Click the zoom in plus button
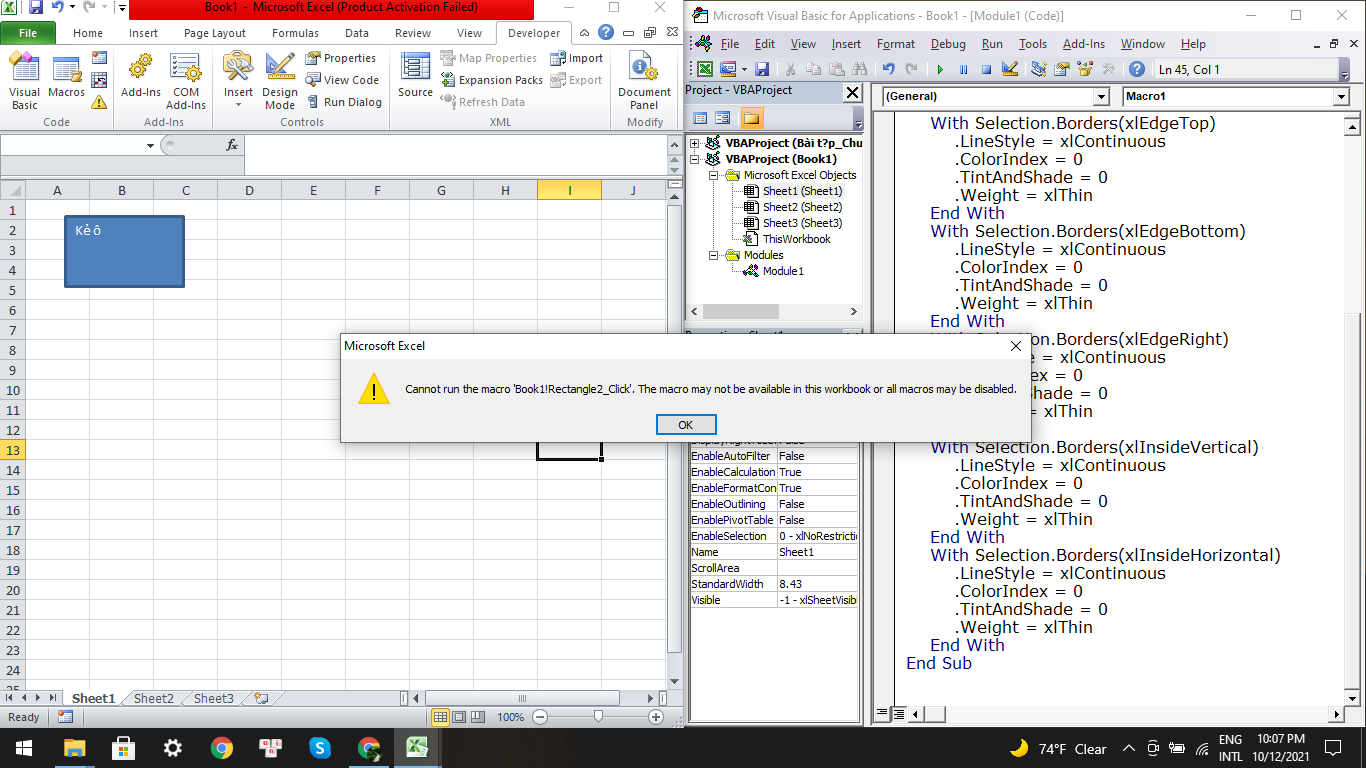The width and height of the screenshot is (1366, 768). (656, 717)
